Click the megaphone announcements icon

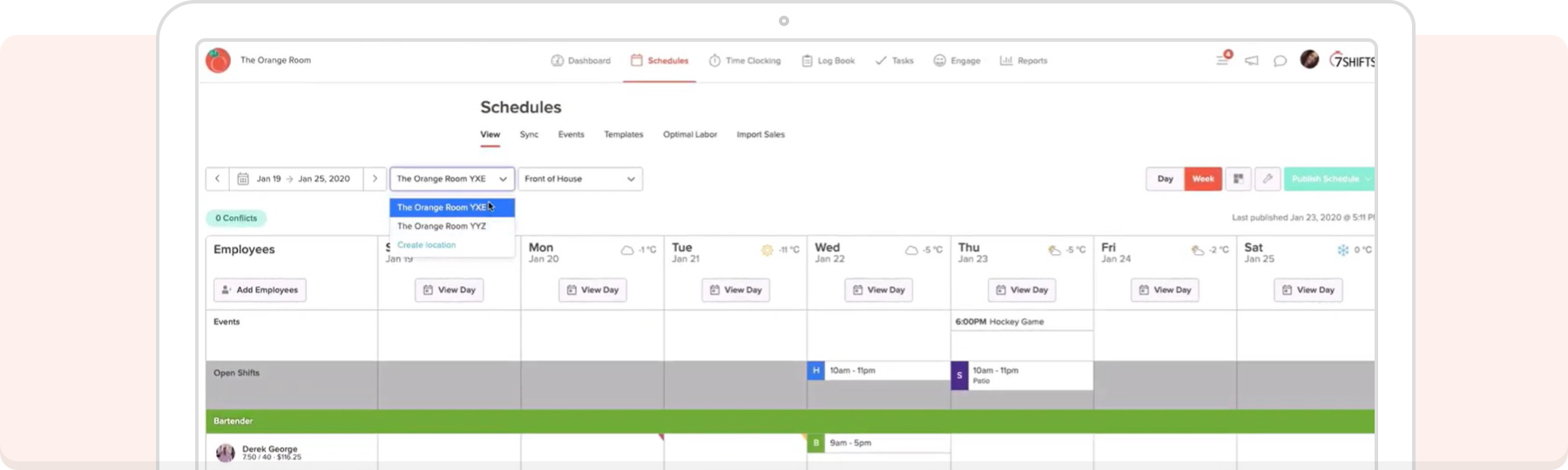1252,61
